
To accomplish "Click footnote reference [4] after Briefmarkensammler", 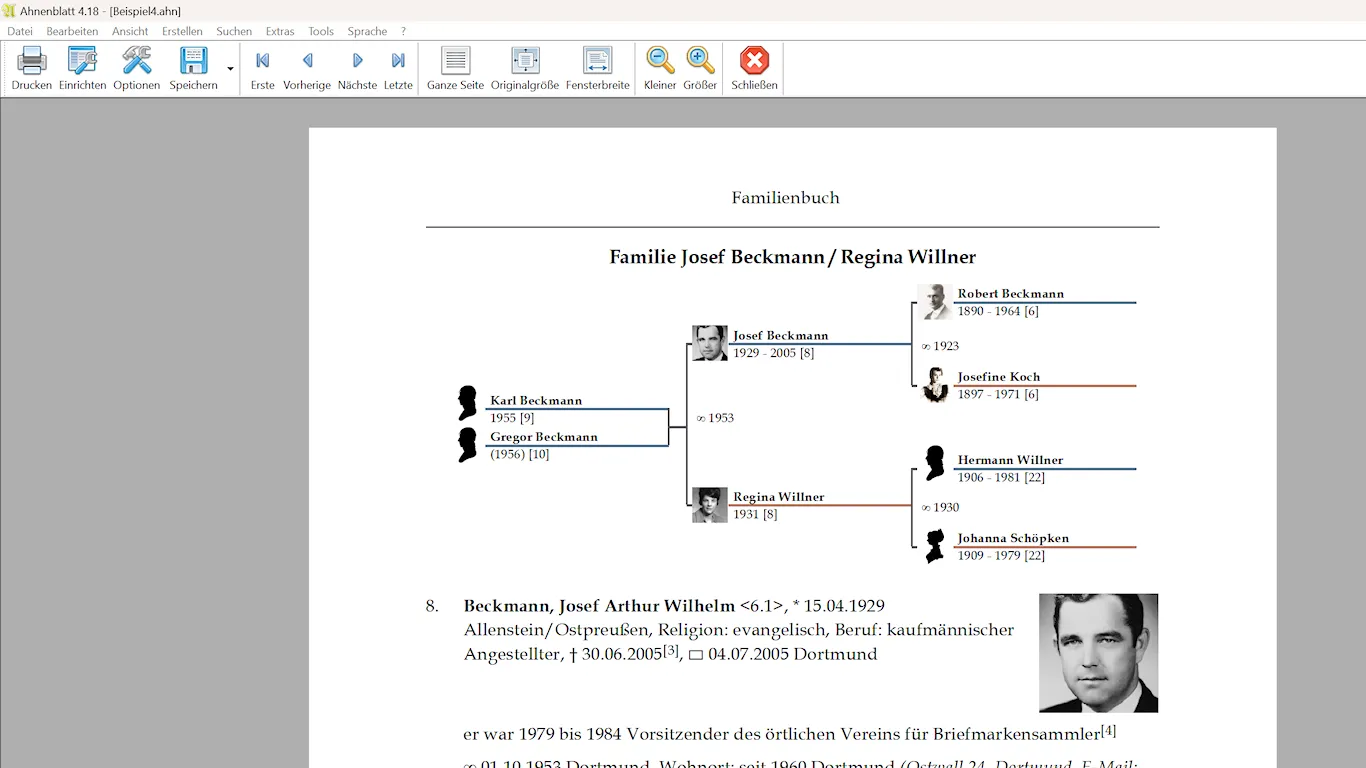I will pos(1109,731).
